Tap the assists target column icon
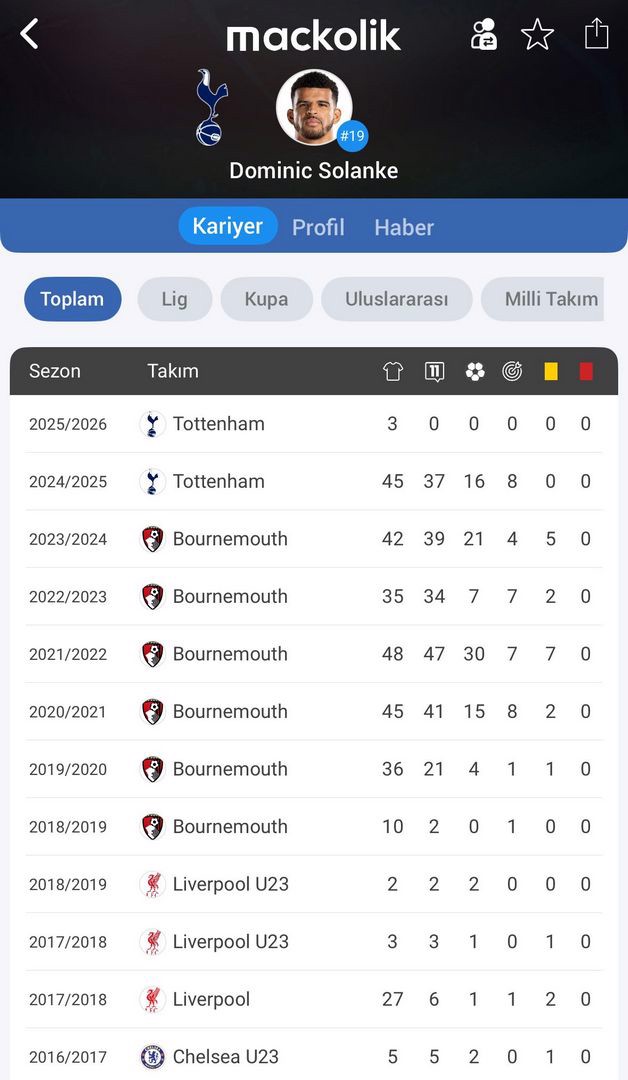The image size is (628, 1080). (512, 371)
